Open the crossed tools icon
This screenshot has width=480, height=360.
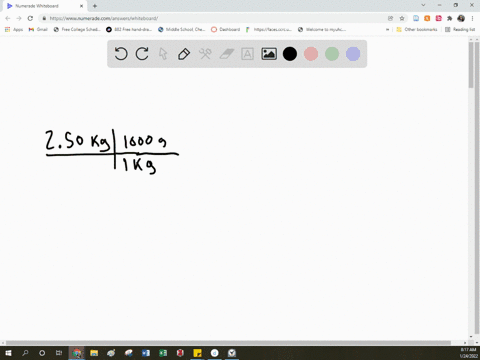click(205, 54)
